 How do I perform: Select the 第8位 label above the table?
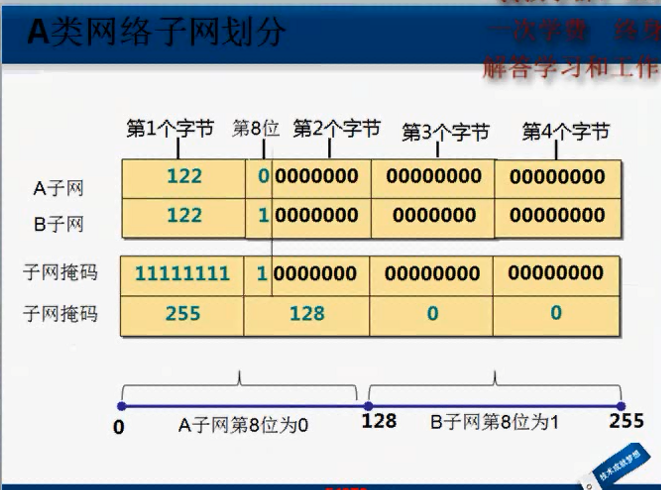(x=255, y=129)
